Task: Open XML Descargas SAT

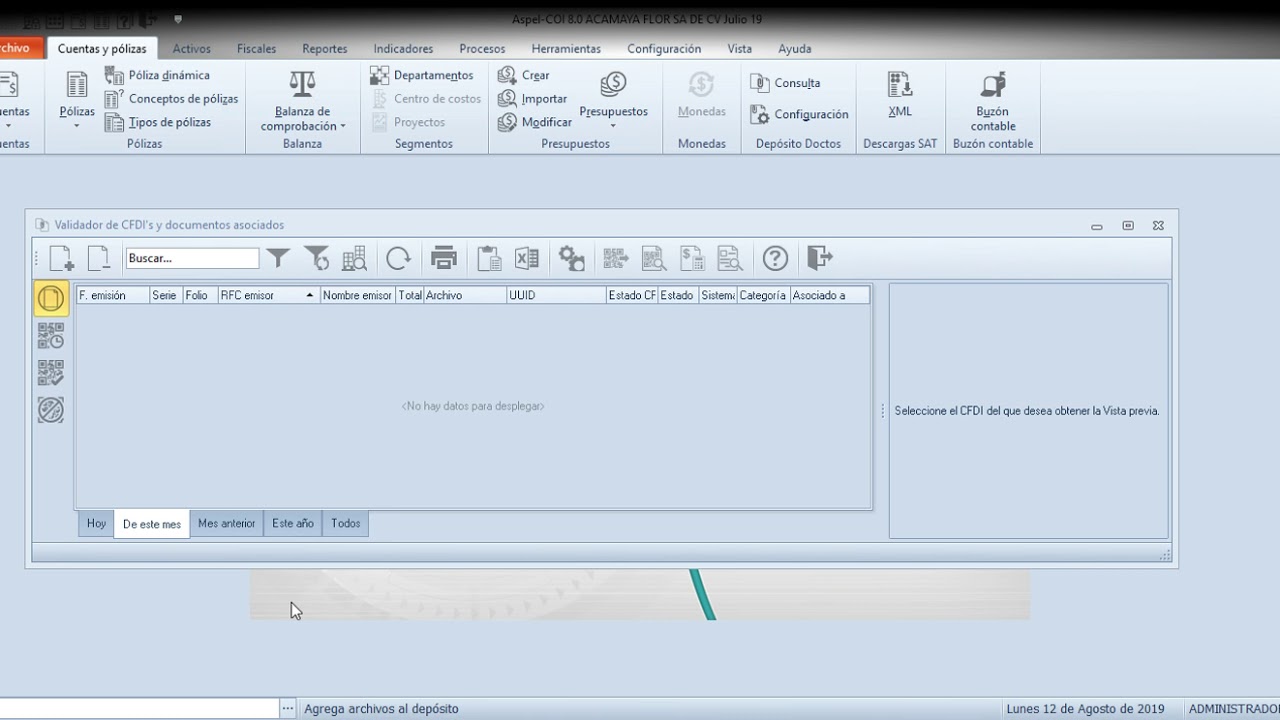Action: point(900,95)
